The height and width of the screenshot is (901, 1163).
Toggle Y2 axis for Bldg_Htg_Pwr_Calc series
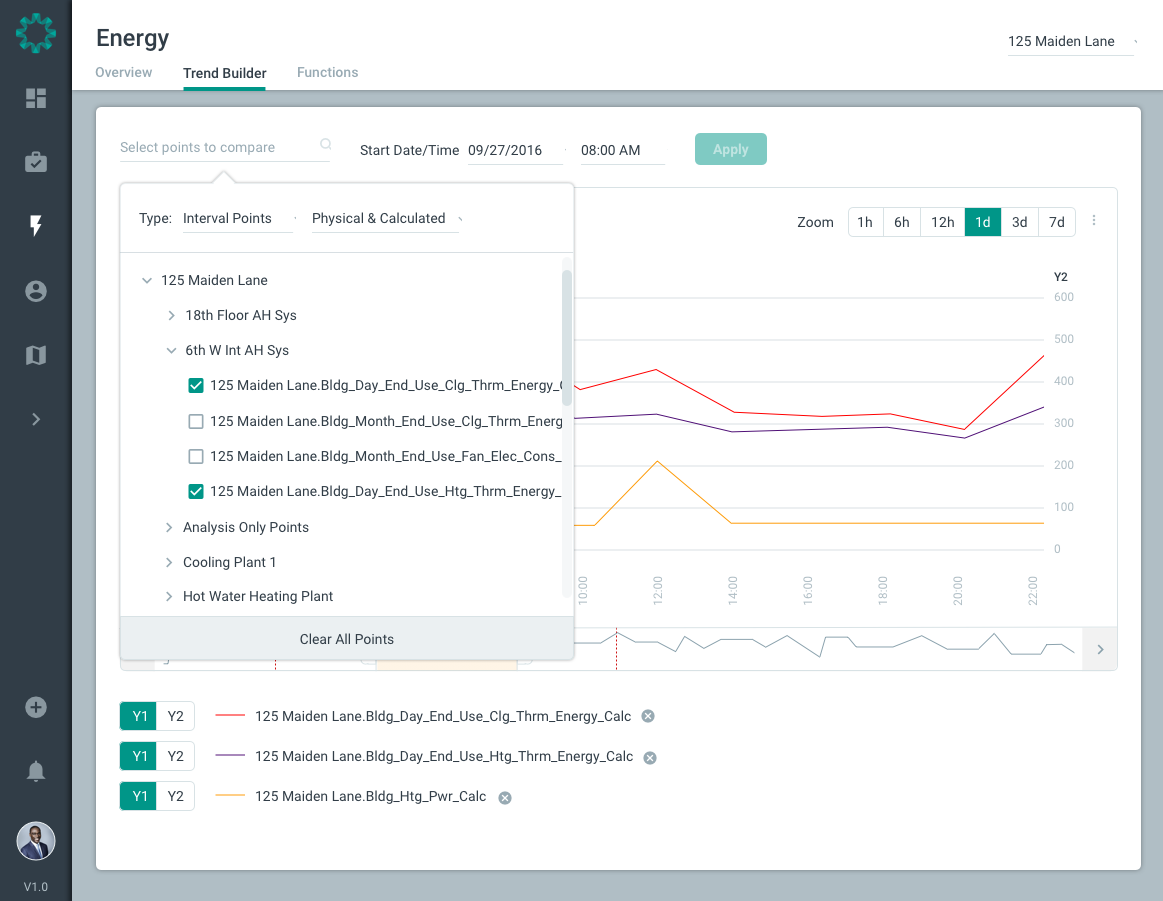[175, 796]
